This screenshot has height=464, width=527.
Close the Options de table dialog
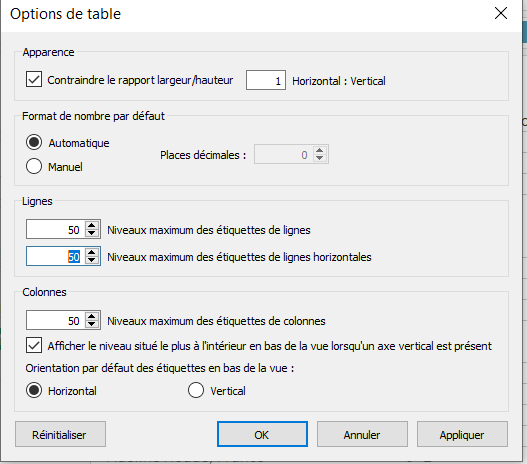click(501, 13)
